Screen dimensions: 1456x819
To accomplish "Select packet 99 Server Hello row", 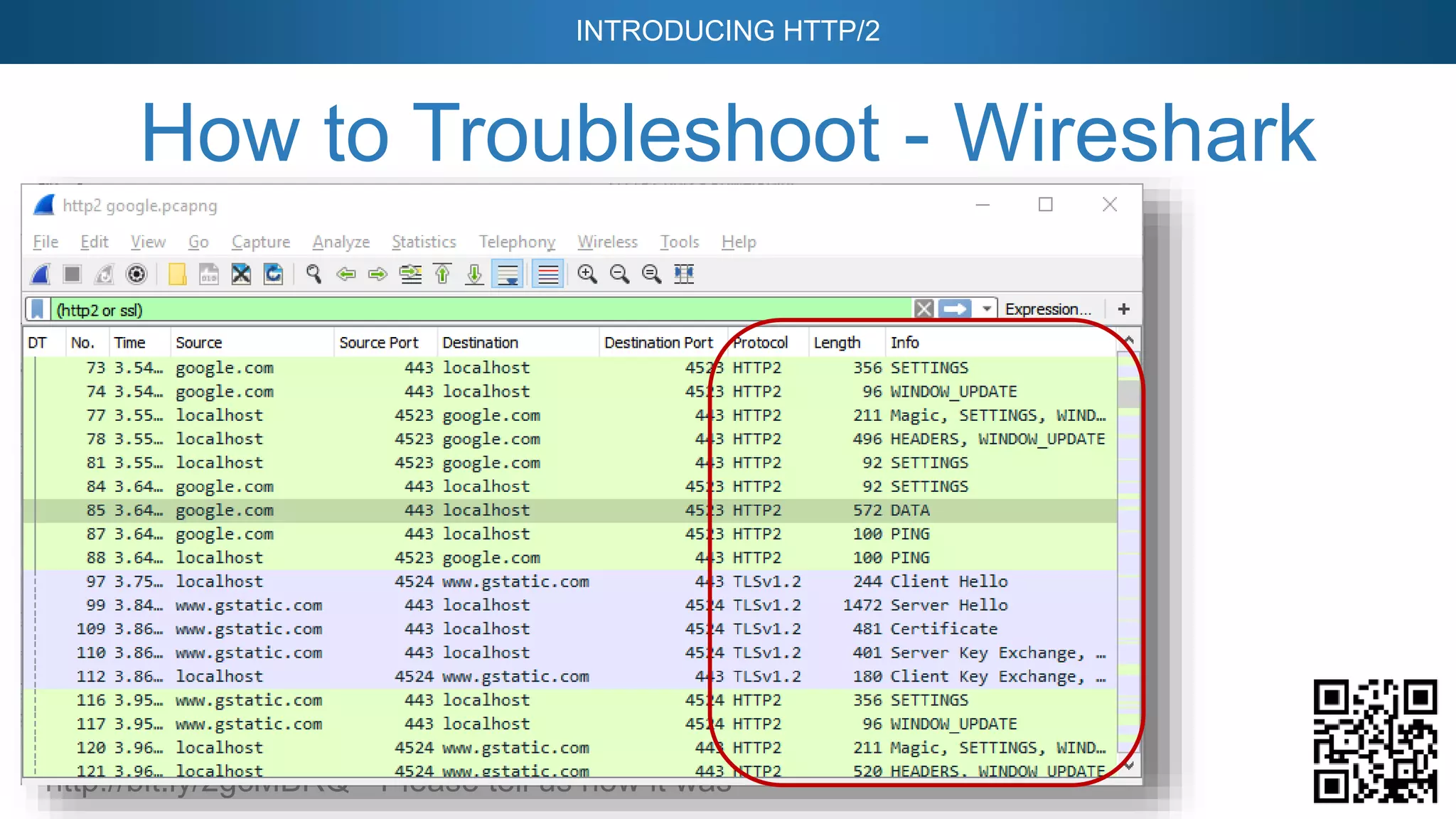I will pyautogui.click(x=570, y=605).
